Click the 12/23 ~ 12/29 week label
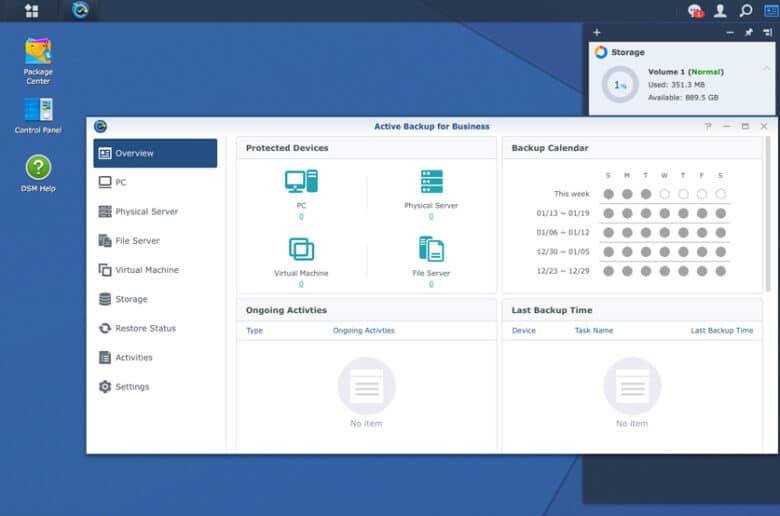 (x=563, y=271)
